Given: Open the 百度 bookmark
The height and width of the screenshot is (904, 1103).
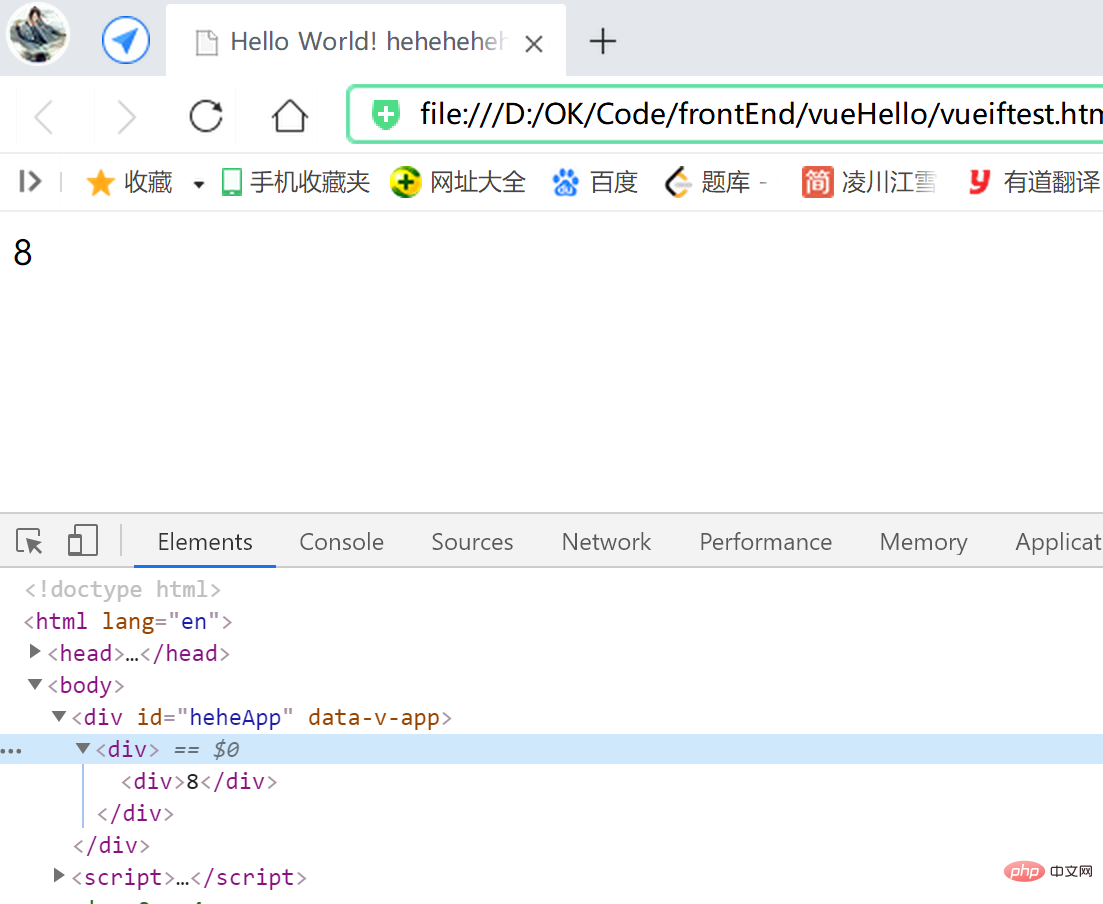Looking at the screenshot, I should pyautogui.click(x=595, y=182).
